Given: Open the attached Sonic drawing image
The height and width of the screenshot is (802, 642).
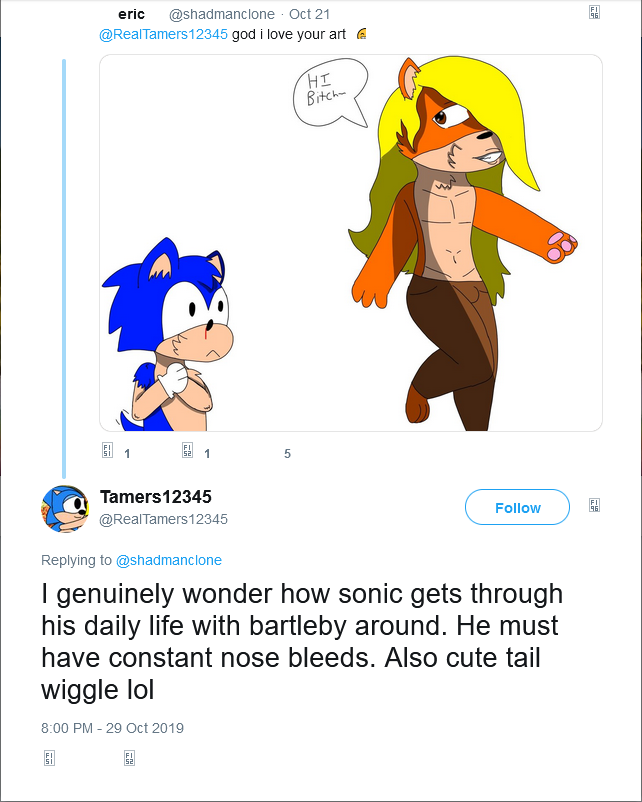Looking at the screenshot, I should [x=350, y=243].
